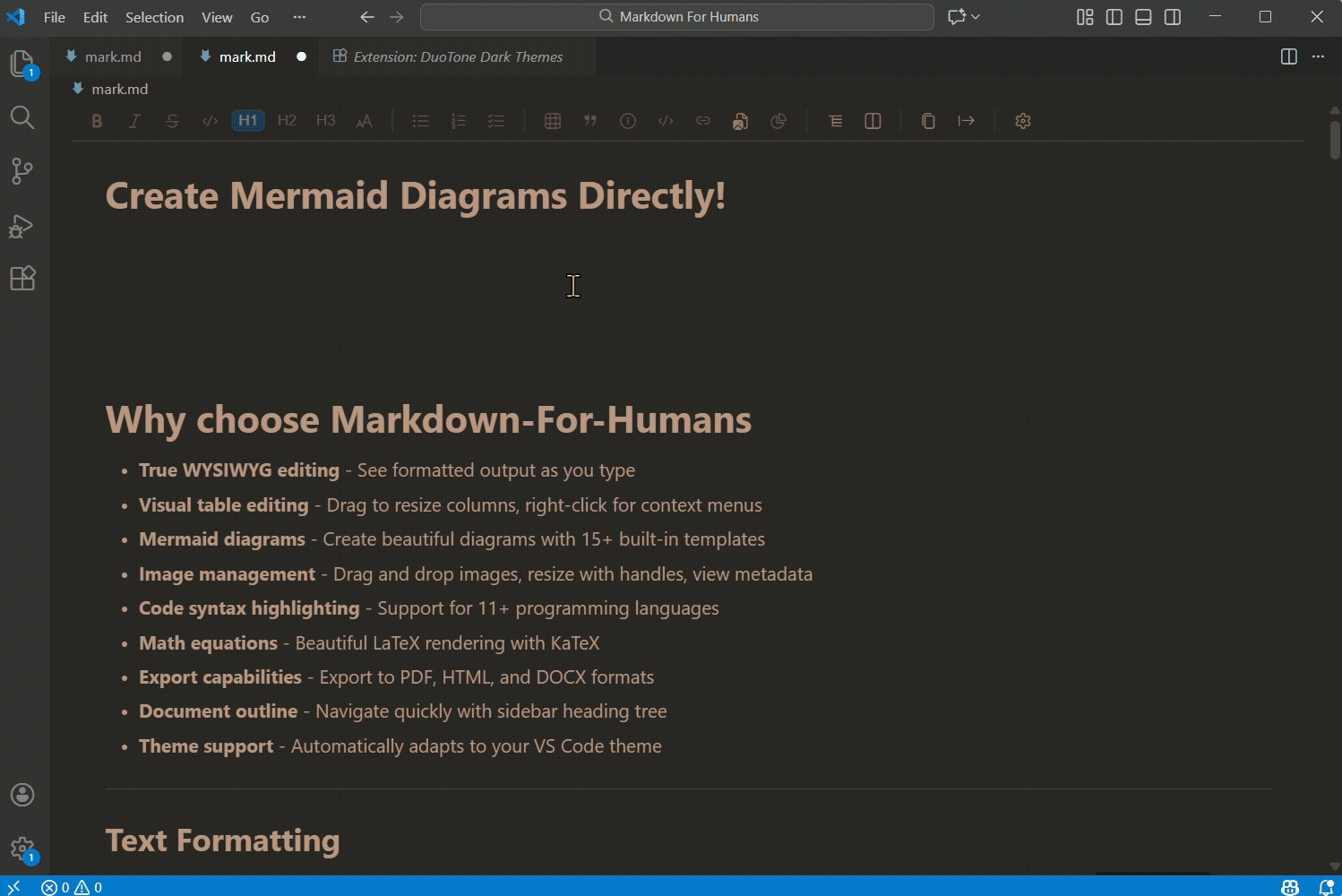The image size is (1342, 896).
Task: Open the editor actions overflow menu
Action: (1318, 56)
